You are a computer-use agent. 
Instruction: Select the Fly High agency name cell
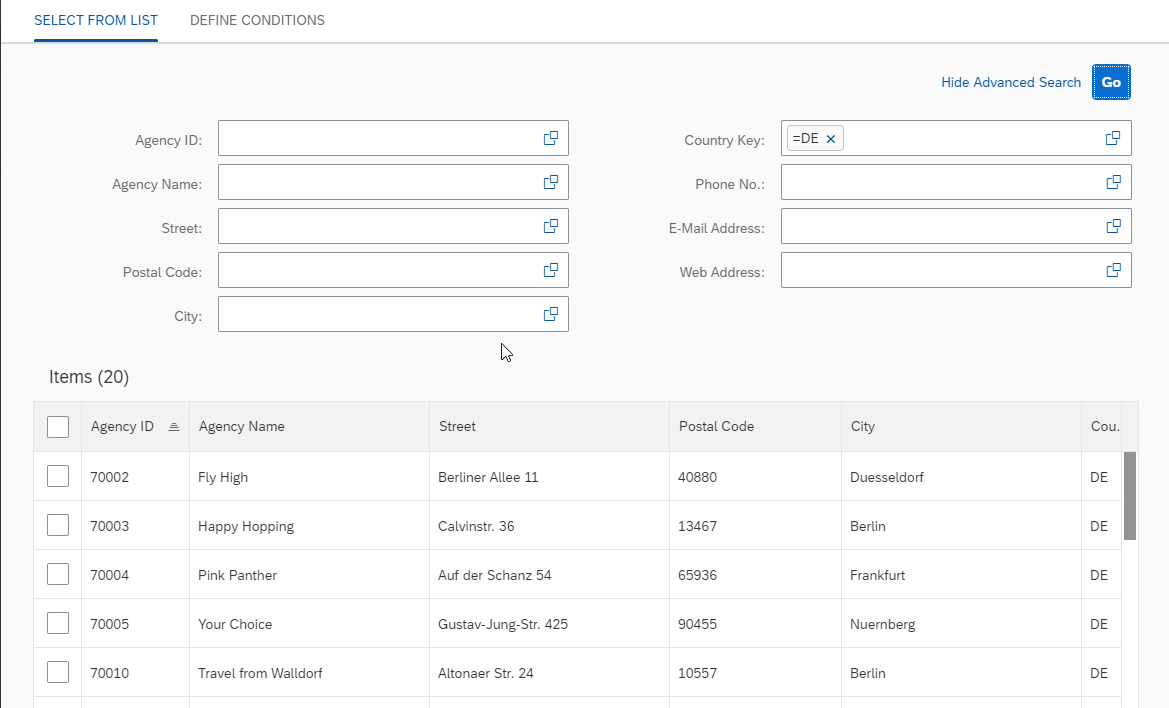(309, 477)
